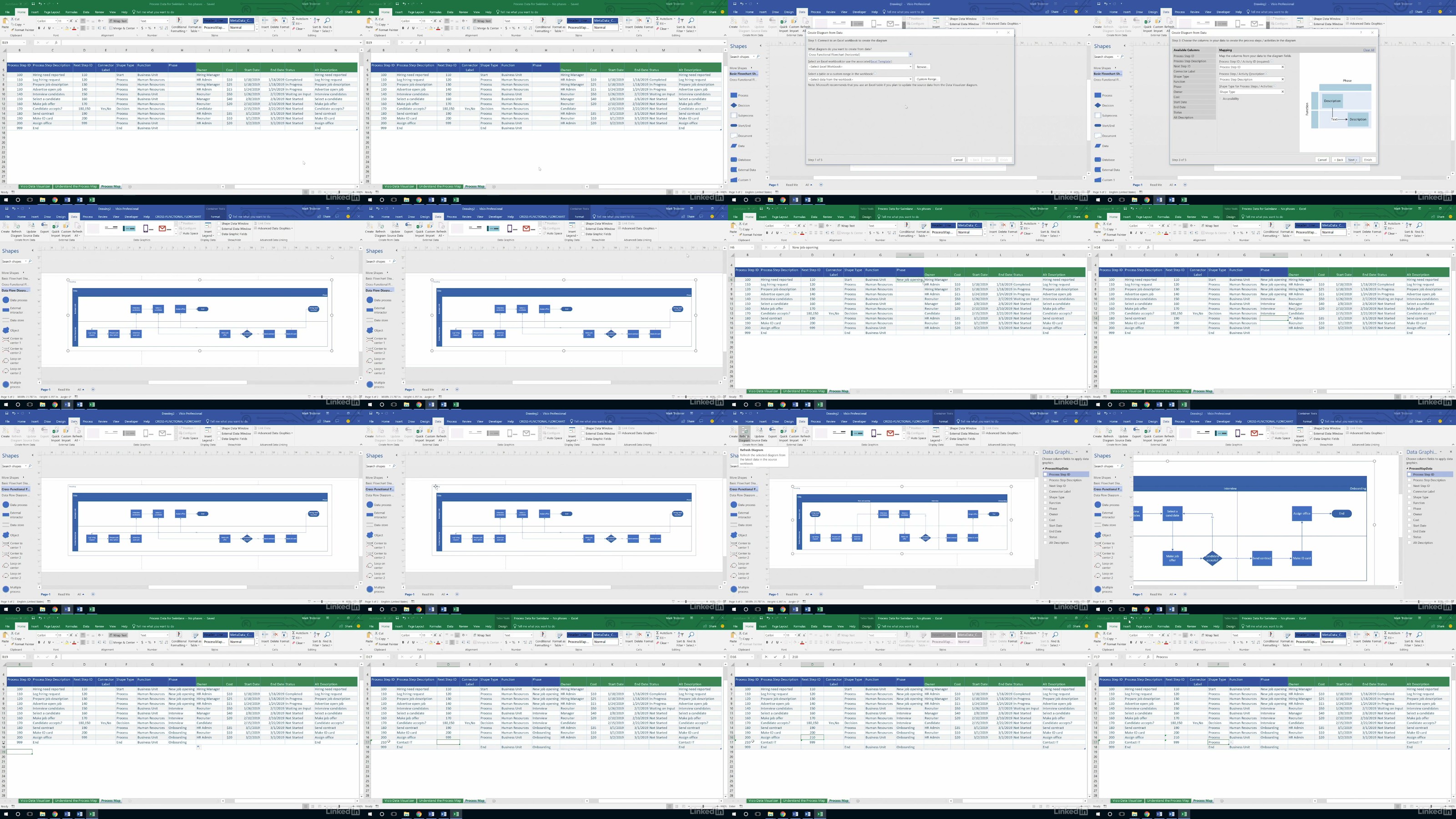Collapse ProcessMapData tree in zoomed flowchart window
This screenshot has height=819, width=1456.
[x=1408, y=469]
